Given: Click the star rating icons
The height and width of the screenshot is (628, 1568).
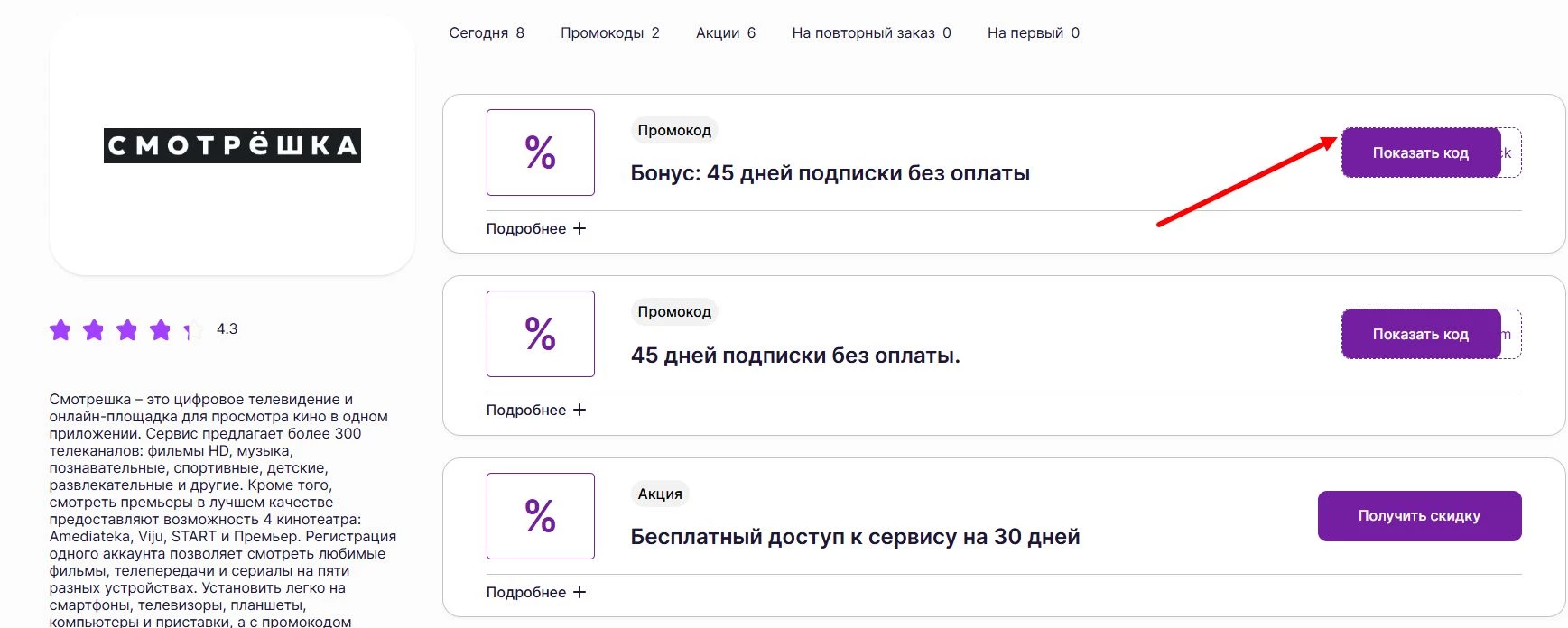Looking at the screenshot, I should [x=126, y=330].
